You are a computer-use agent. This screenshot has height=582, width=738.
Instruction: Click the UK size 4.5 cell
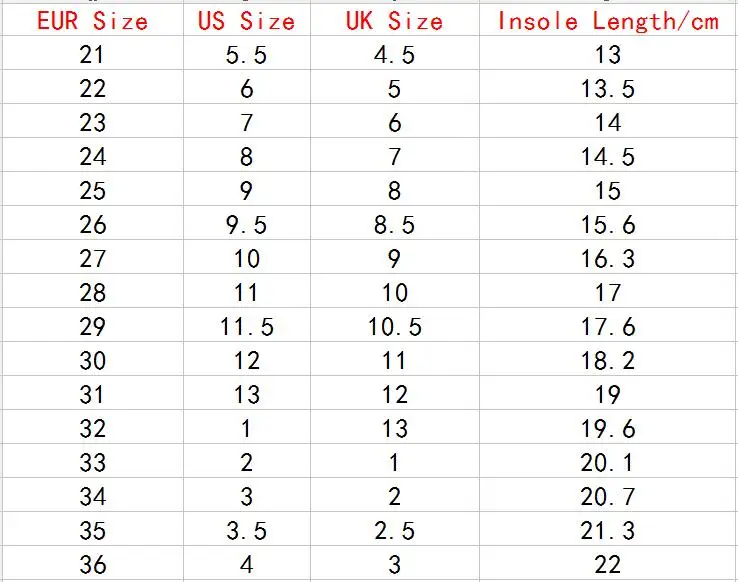395,53
